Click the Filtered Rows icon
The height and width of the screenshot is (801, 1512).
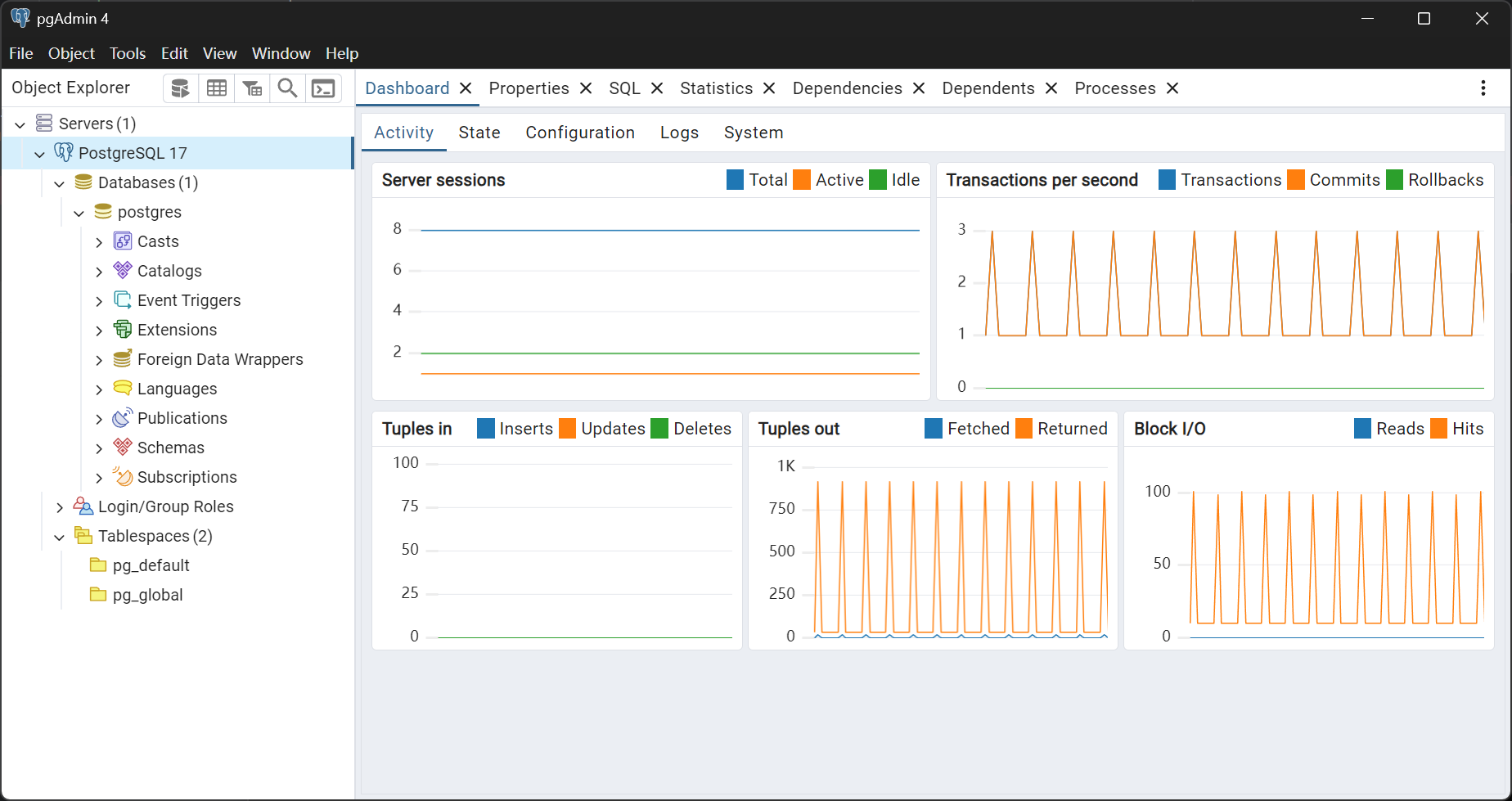point(253,88)
